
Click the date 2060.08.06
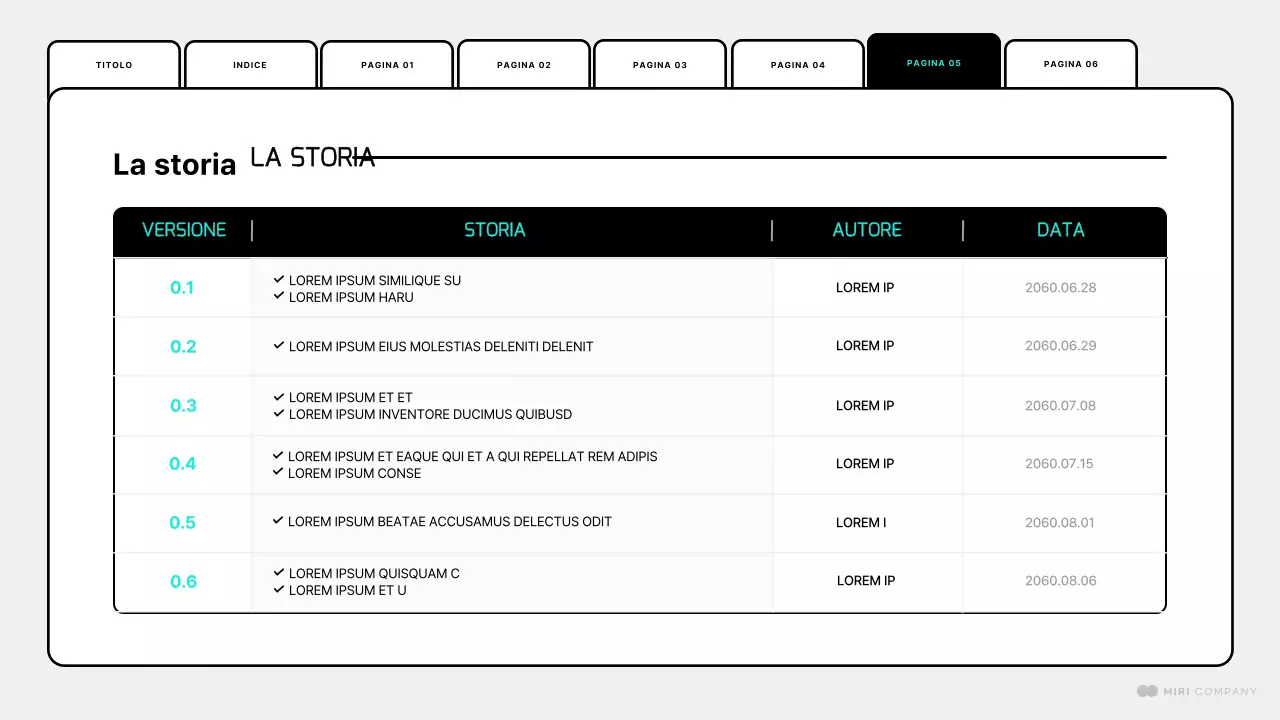click(1061, 581)
